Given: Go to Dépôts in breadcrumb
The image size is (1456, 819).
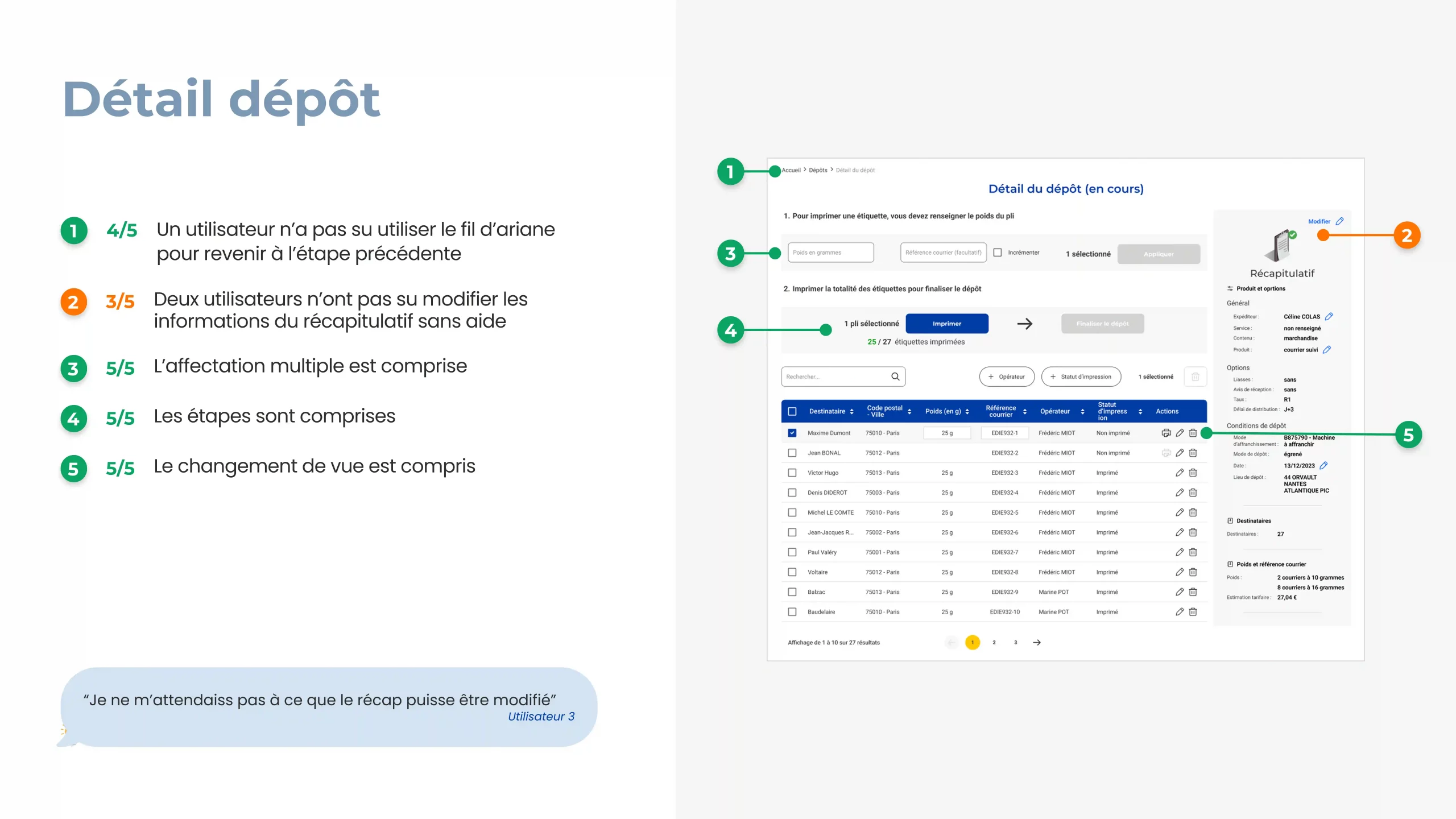Looking at the screenshot, I should [x=818, y=170].
